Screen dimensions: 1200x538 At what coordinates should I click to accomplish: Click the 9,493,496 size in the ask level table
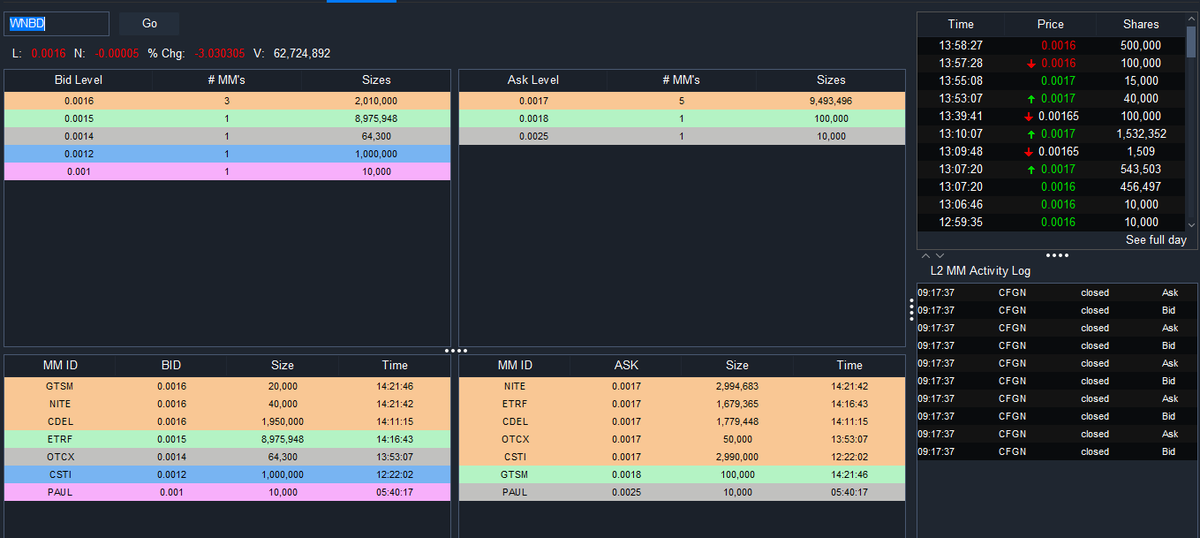831,101
